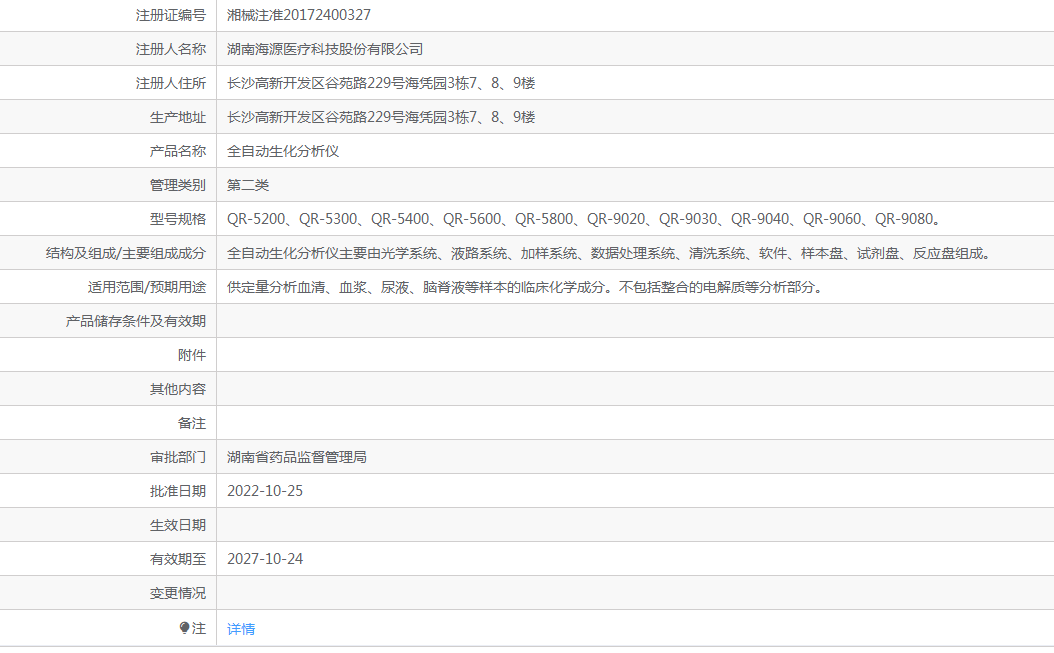The height and width of the screenshot is (653, 1054).
Task: Select model QR-5300 in the model list
Action: pos(328,219)
